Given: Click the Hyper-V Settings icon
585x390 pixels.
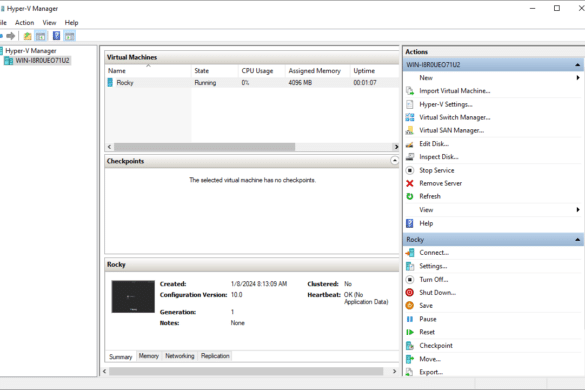Looking at the screenshot, I should [x=410, y=104].
